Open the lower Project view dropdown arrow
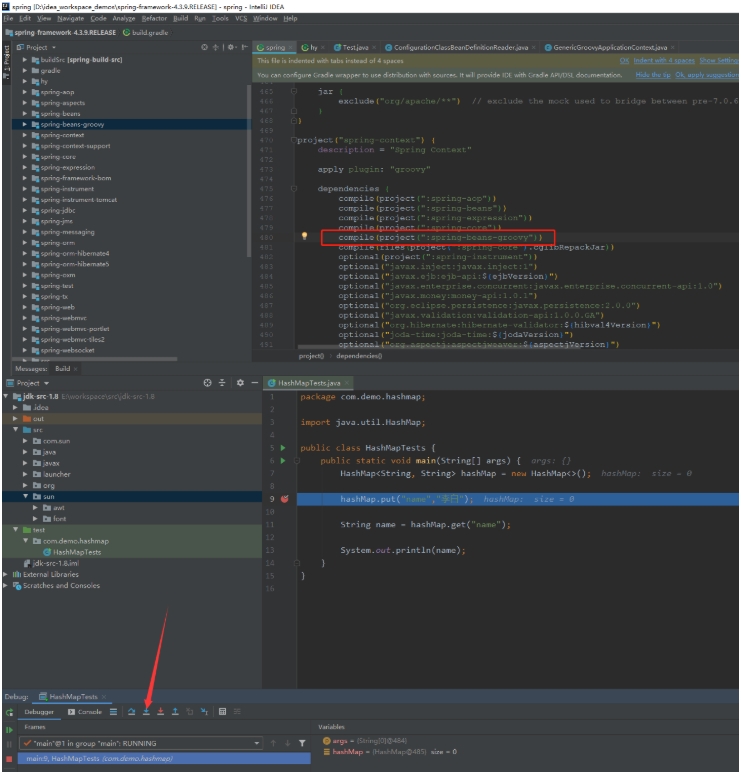The image size is (741, 772). click(x=47, y=383)
